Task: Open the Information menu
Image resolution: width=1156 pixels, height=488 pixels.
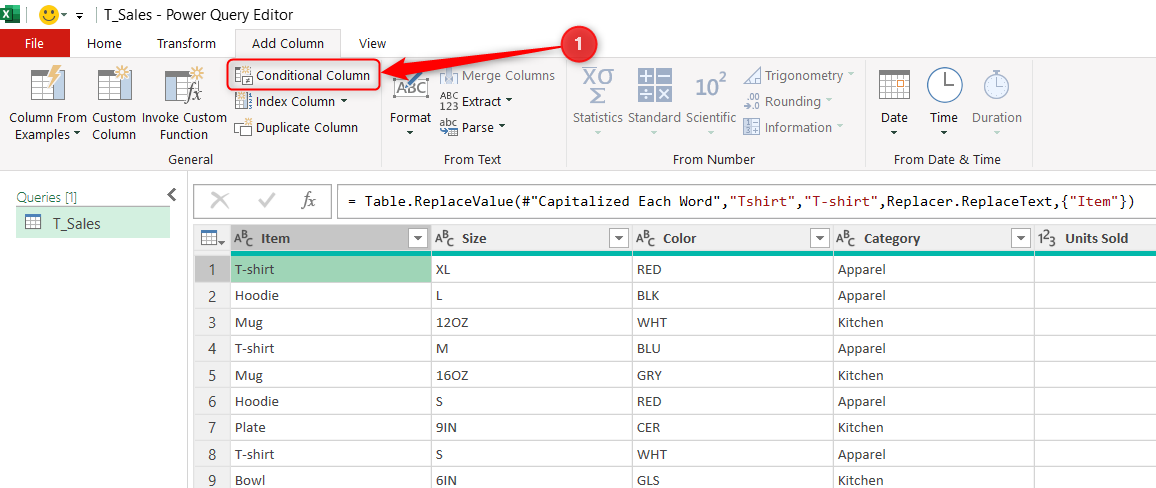Action: click(793, 128)
